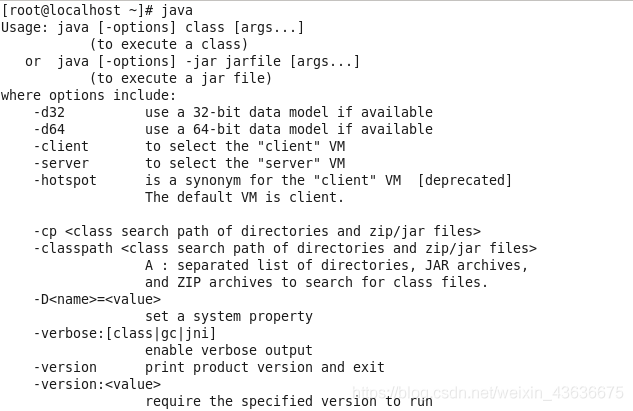Click the -verbose:[class|gc|jni] option
633x411 pixels.
[124, 333]
